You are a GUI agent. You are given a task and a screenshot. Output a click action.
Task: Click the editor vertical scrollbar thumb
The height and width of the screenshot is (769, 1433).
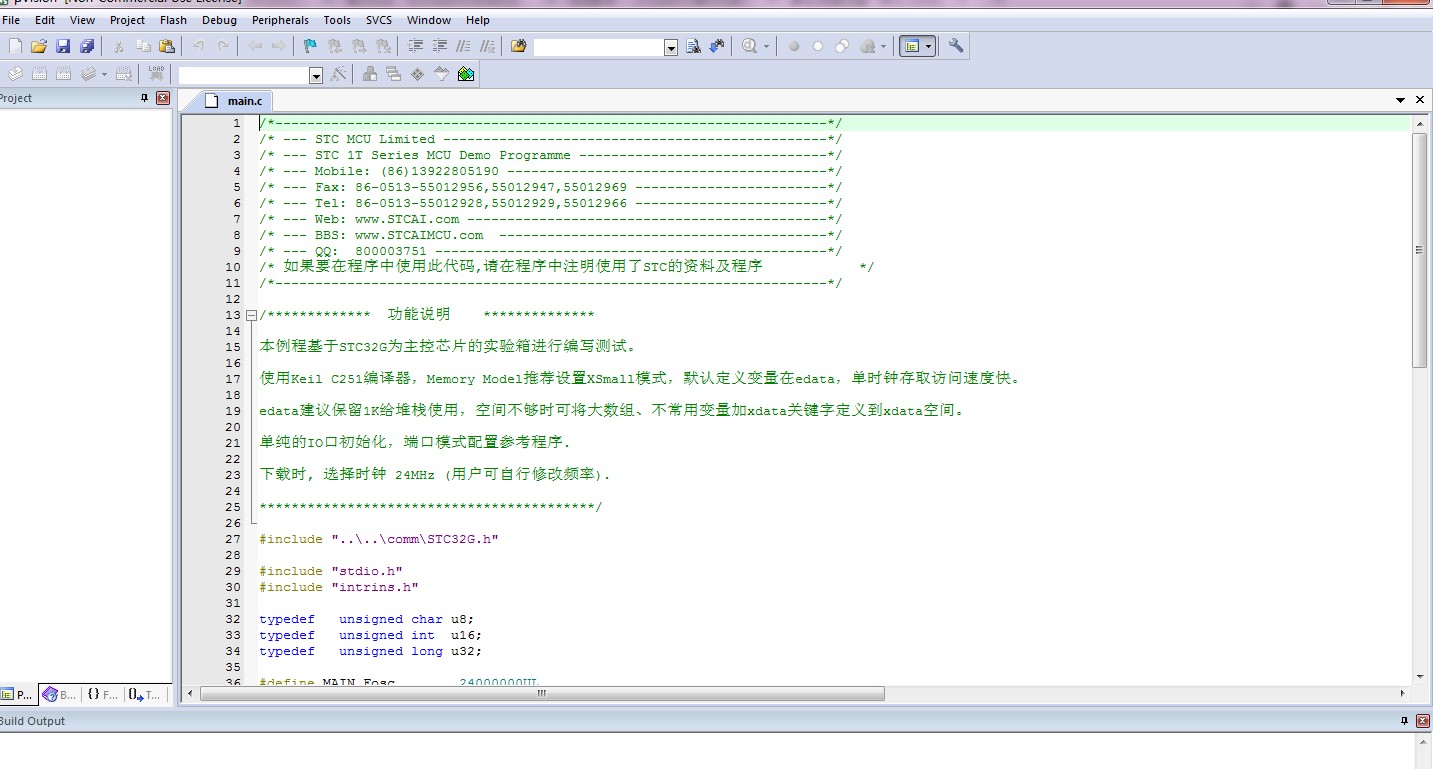1419,250
